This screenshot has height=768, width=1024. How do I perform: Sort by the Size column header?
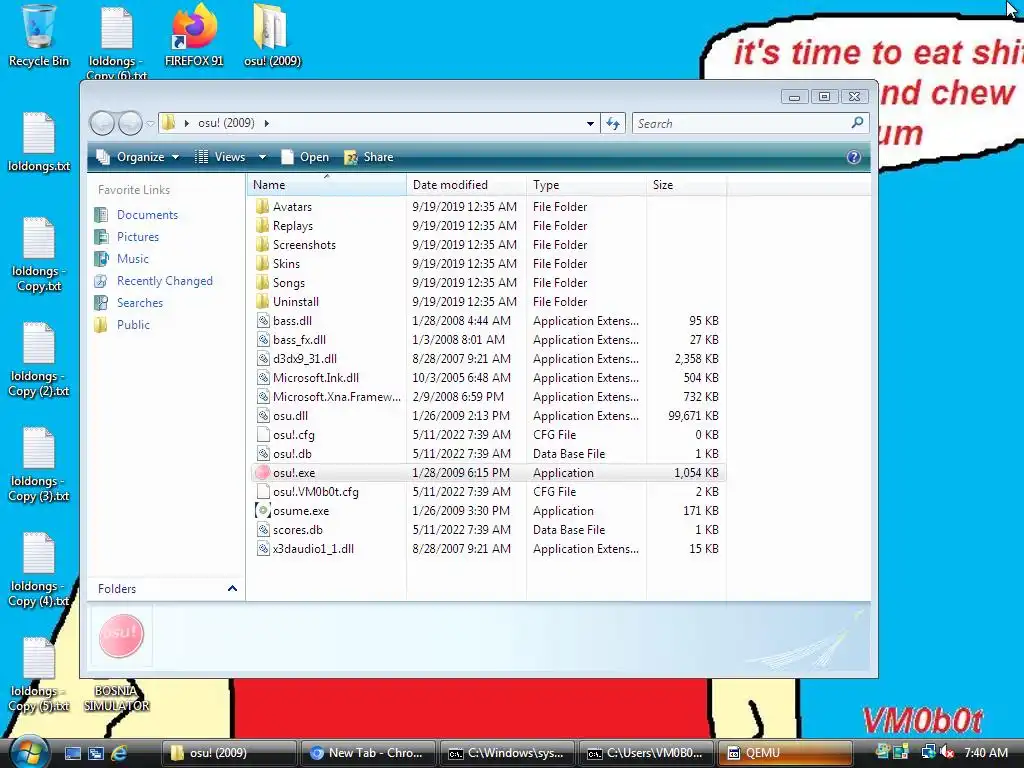coord(686,185)
